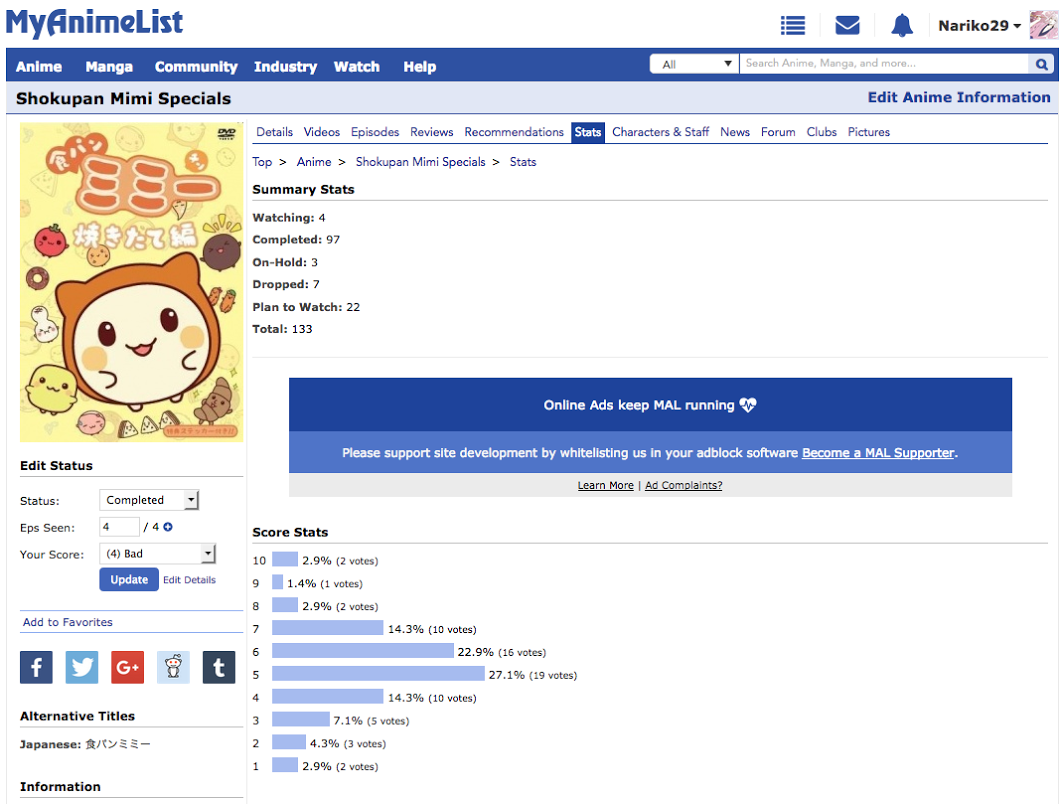Check notifications via the bell icon
This screenshot has height=804, width=1062.
point(901,25)
